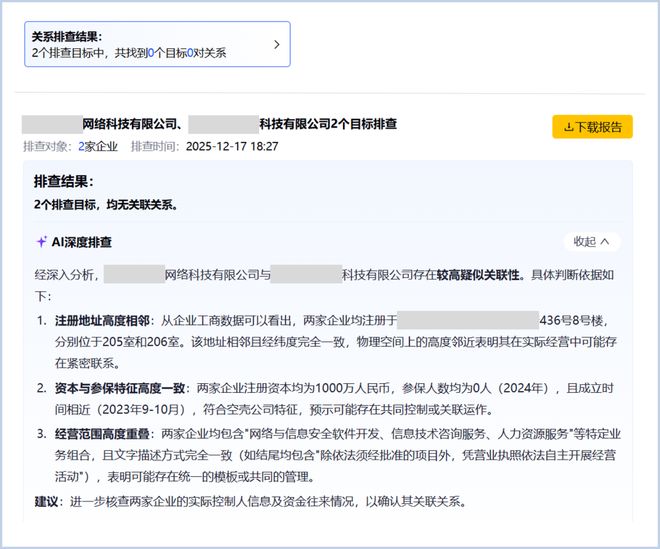Click the blue 0 in 0个目标
The height and width of the screenshot is (549, 660).
[151, 53]
